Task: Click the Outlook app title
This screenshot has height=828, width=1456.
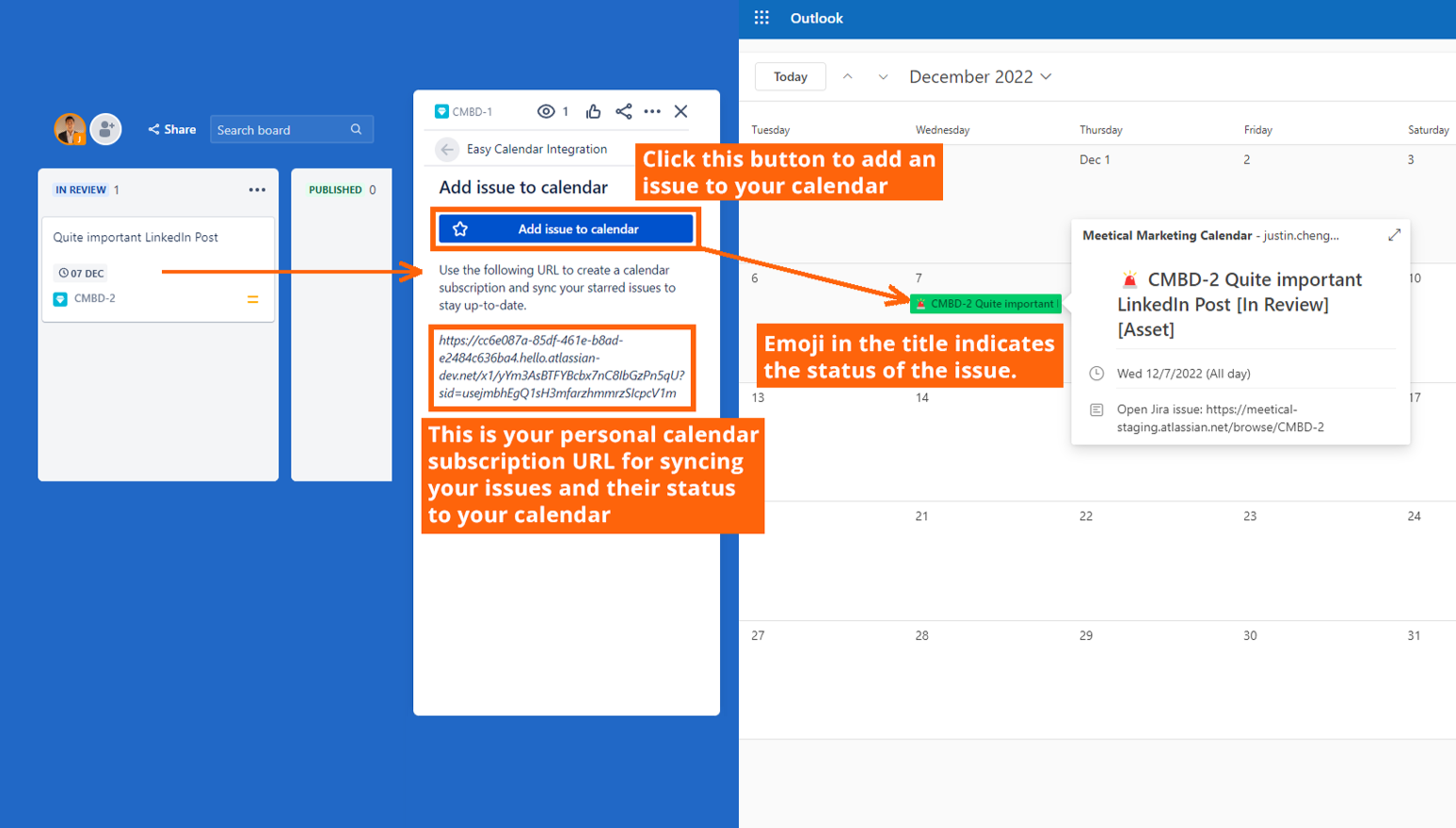Action: coord(816,18)
